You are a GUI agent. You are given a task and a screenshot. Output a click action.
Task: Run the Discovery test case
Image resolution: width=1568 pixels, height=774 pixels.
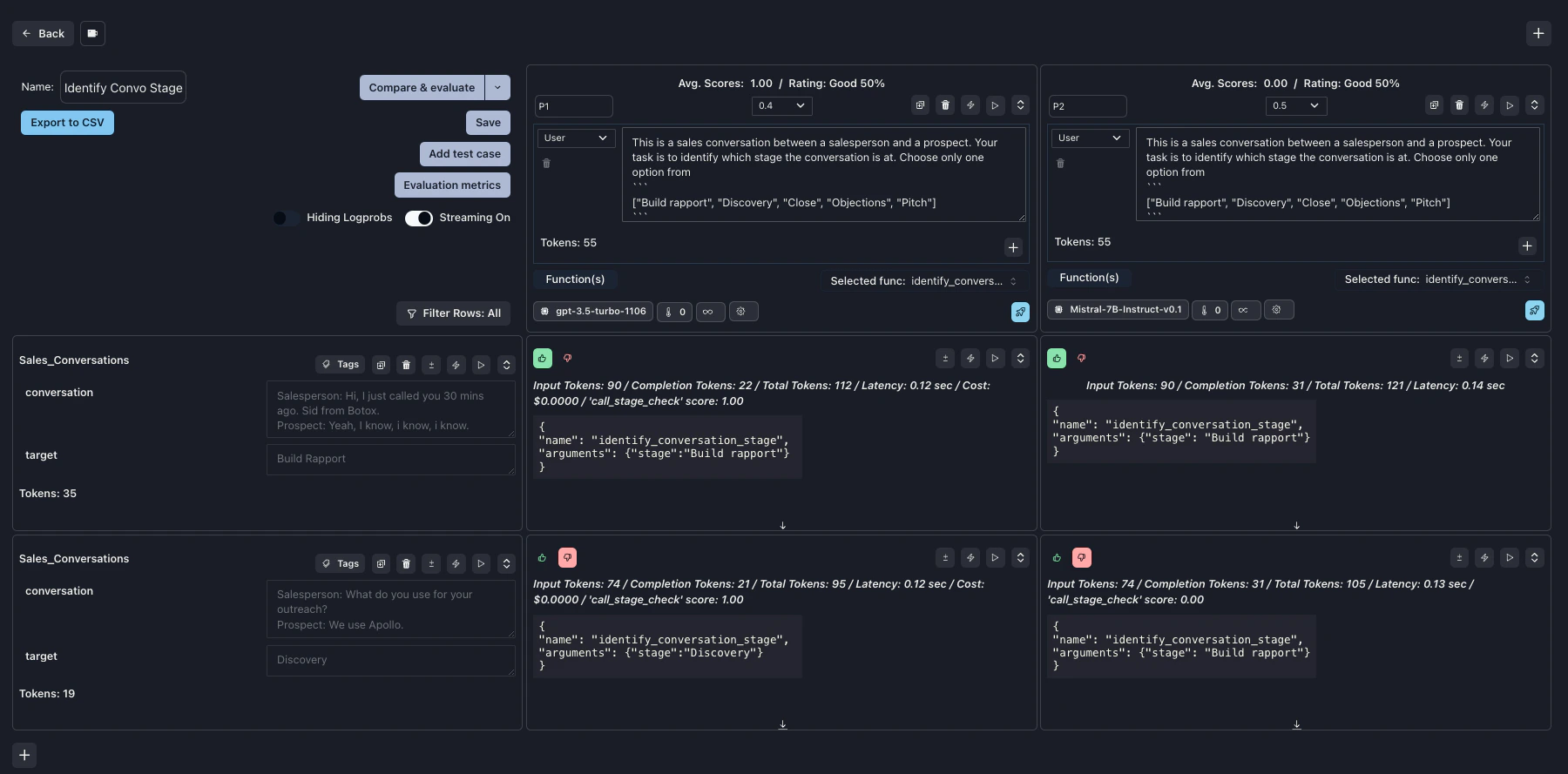(481, 564)
